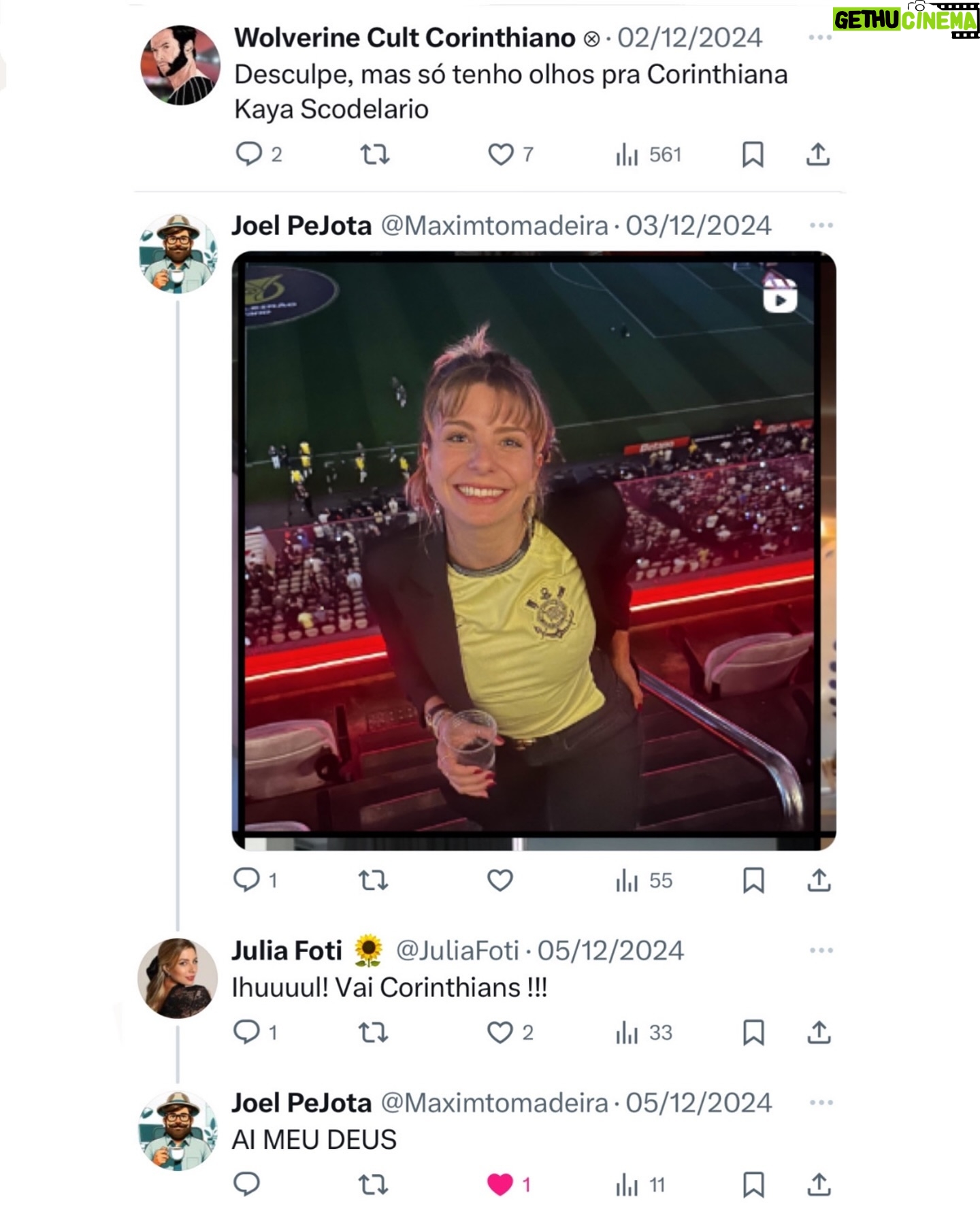Share the Wolverine Cult Corinthiano tweet
This screenshot has height=1225, width=980.
tap(818, 154)
